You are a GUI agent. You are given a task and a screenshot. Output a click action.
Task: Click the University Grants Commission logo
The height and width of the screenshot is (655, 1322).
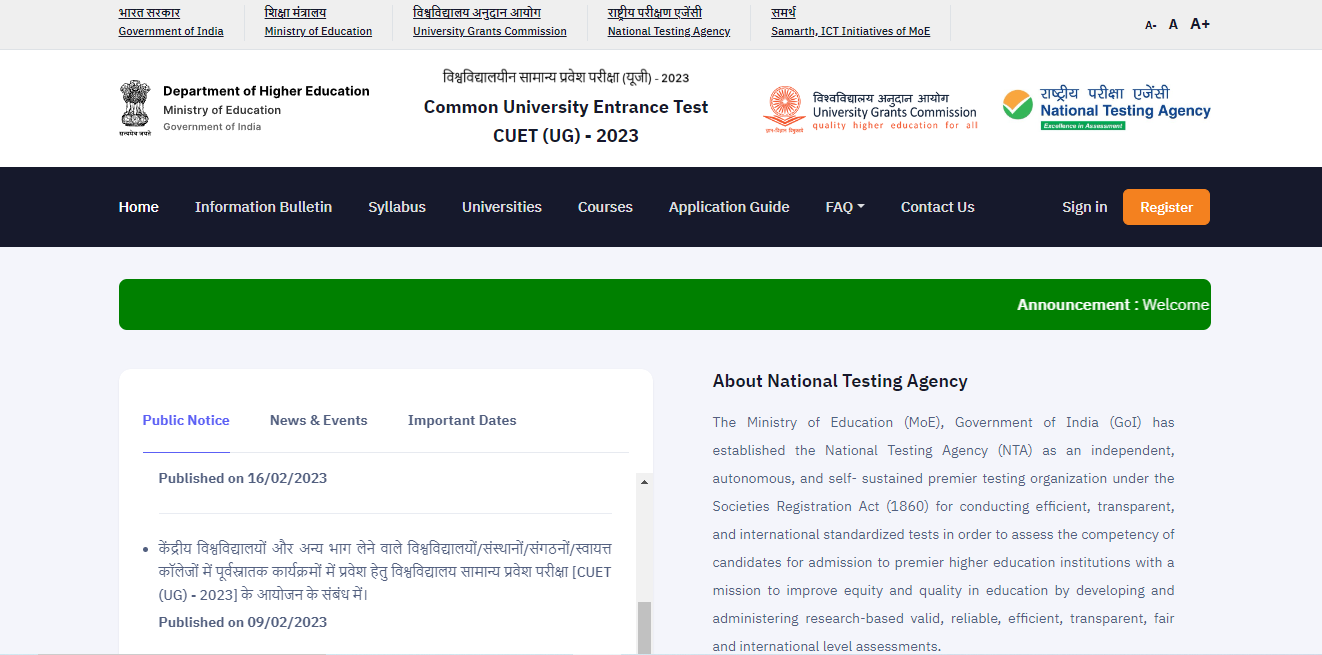[870, 110]
